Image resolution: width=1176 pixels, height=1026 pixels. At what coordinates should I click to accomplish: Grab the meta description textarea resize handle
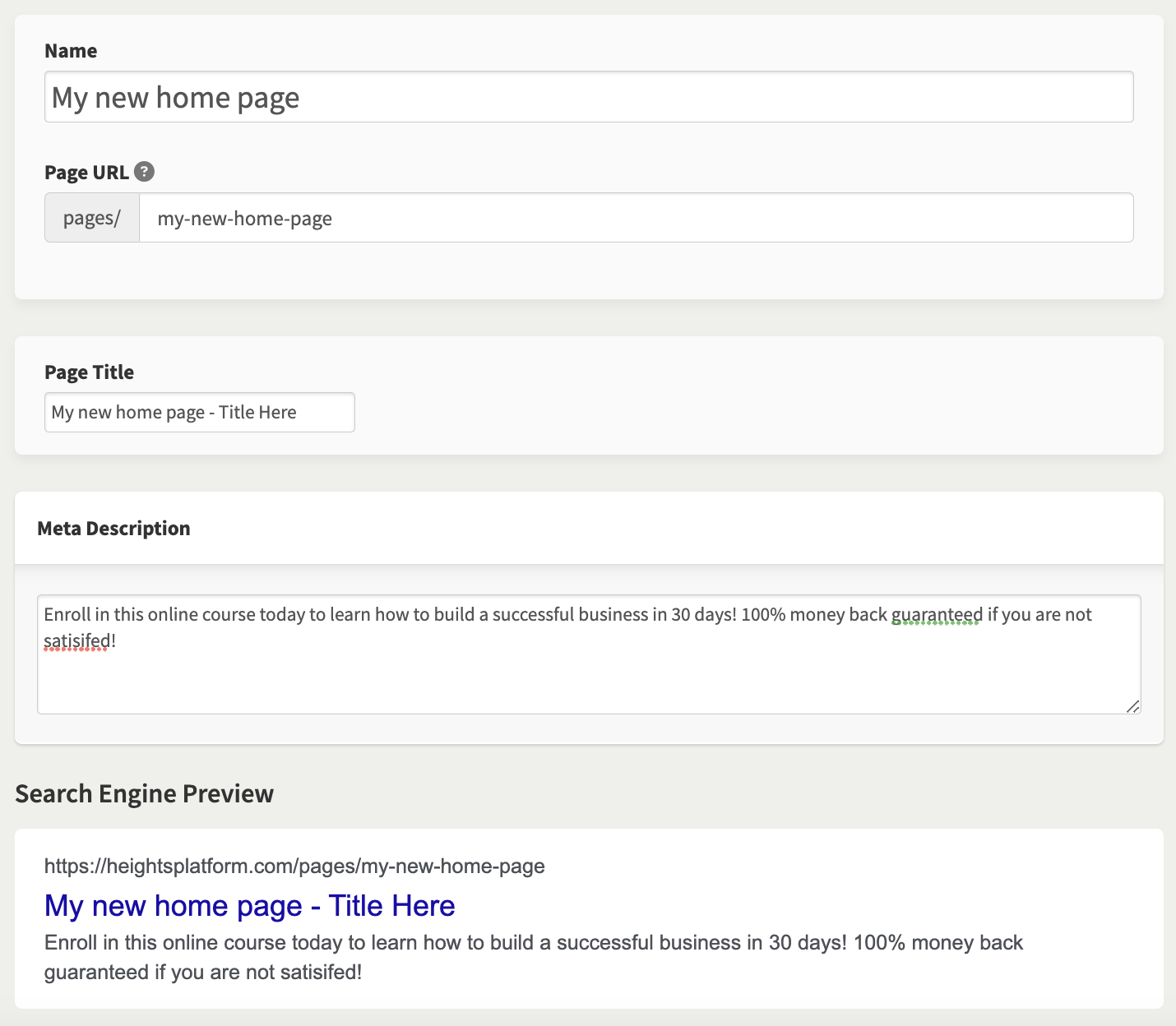(1132, 706)
